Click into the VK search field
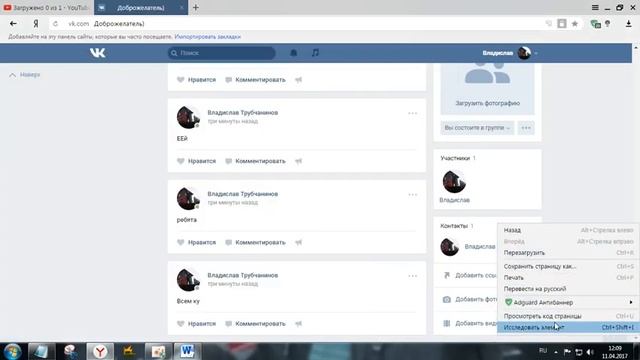 click(222, 53)
